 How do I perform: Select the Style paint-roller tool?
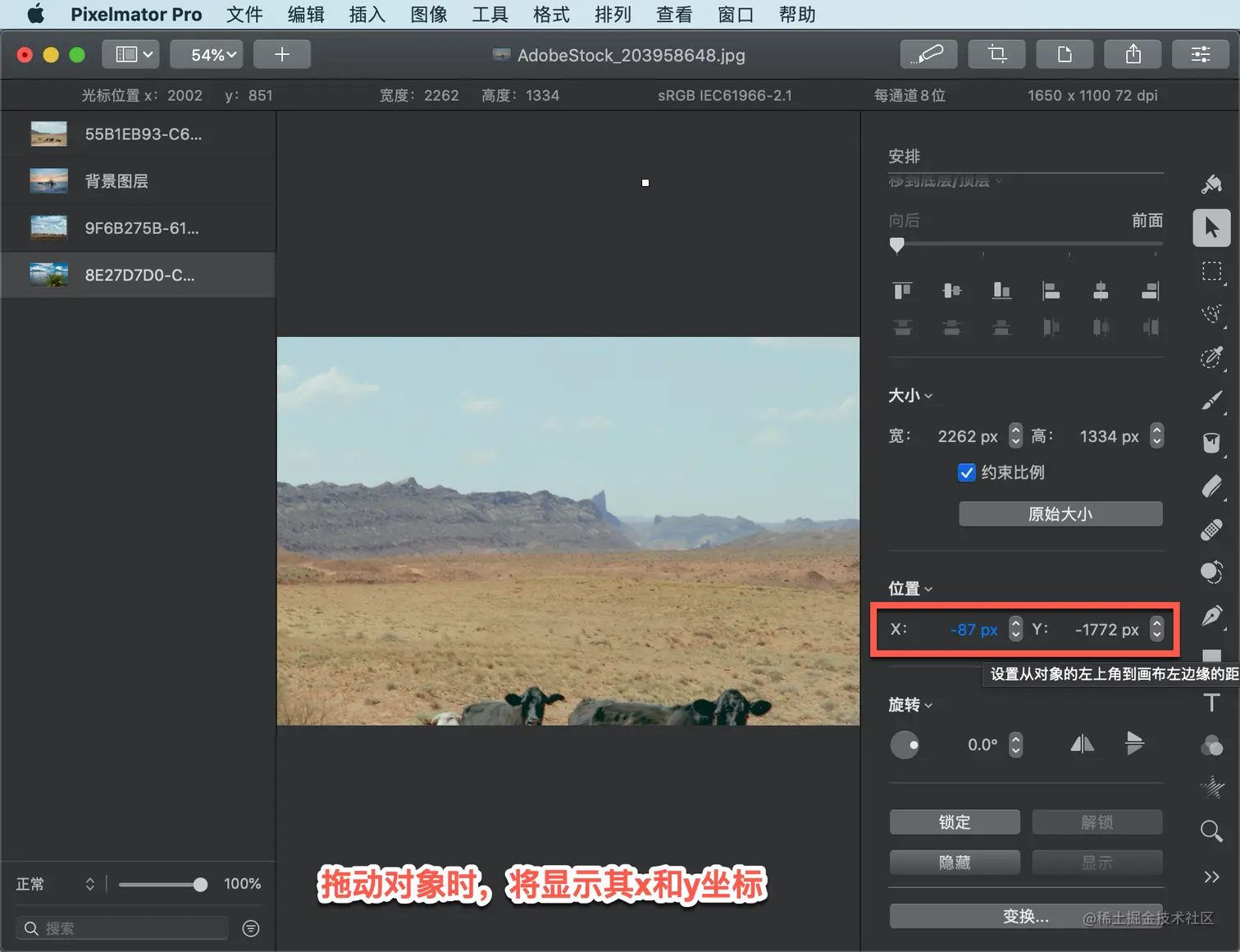(1211, 184)
